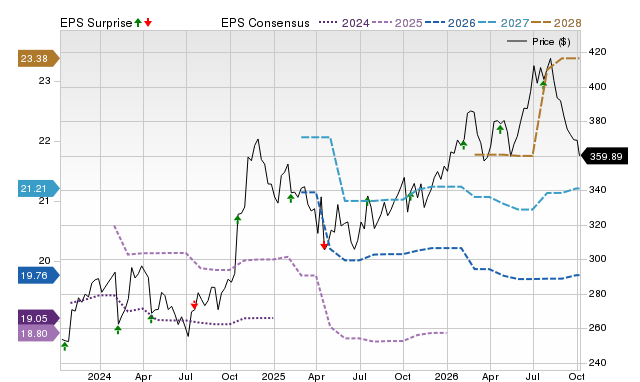The height and width of the screenshot is (382, 640).
Task: Click the 260 label on the price axis
Action: (x=597, y=328)
